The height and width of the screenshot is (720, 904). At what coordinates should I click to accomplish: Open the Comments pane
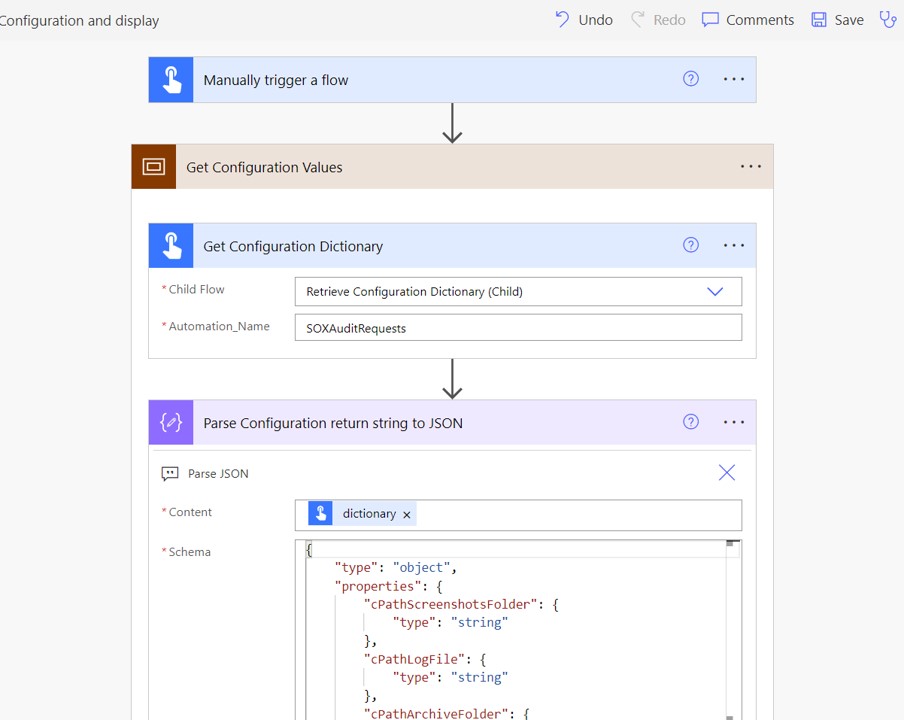[748, 20]
